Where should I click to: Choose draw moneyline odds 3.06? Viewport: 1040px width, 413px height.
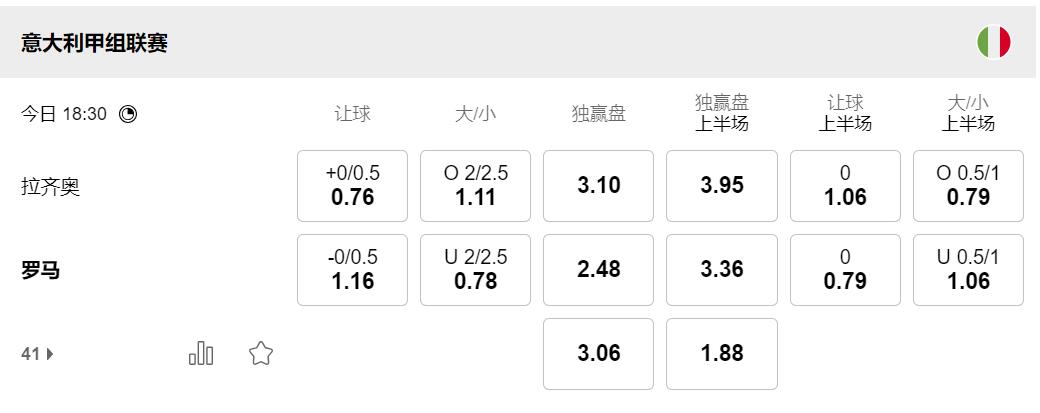pos(598,354)
